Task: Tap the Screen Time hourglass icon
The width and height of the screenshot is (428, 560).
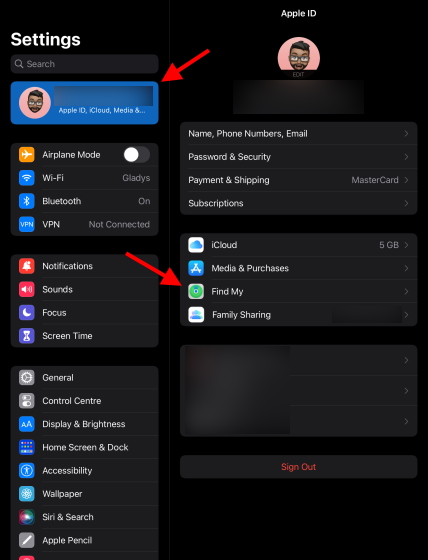Action: click(27, 336)
